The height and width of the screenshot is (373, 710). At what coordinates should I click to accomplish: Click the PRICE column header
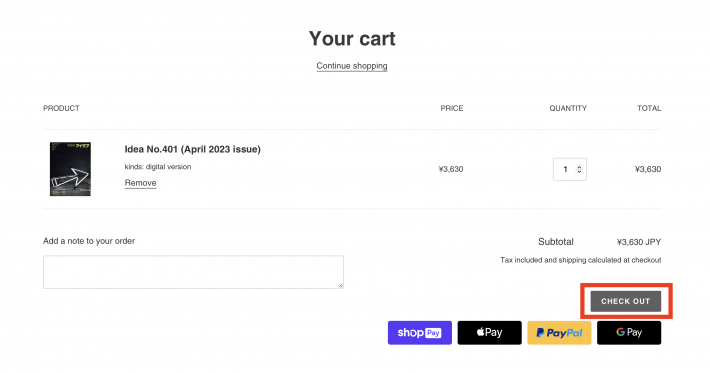452,108
